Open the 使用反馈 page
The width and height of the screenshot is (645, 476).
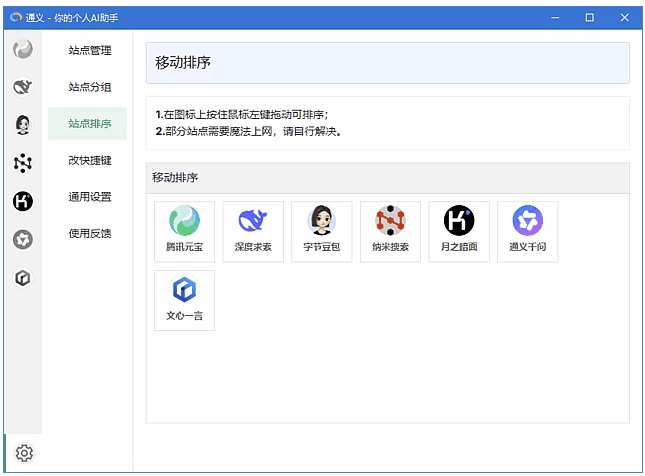pos(89,234)
